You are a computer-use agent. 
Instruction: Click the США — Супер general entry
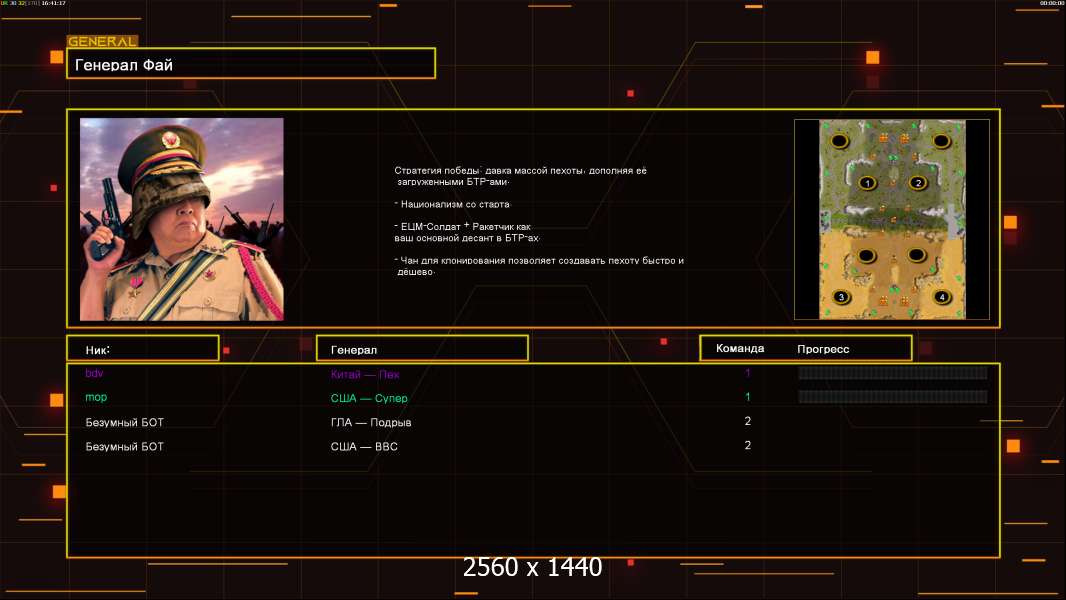click(x=369, y=398)
